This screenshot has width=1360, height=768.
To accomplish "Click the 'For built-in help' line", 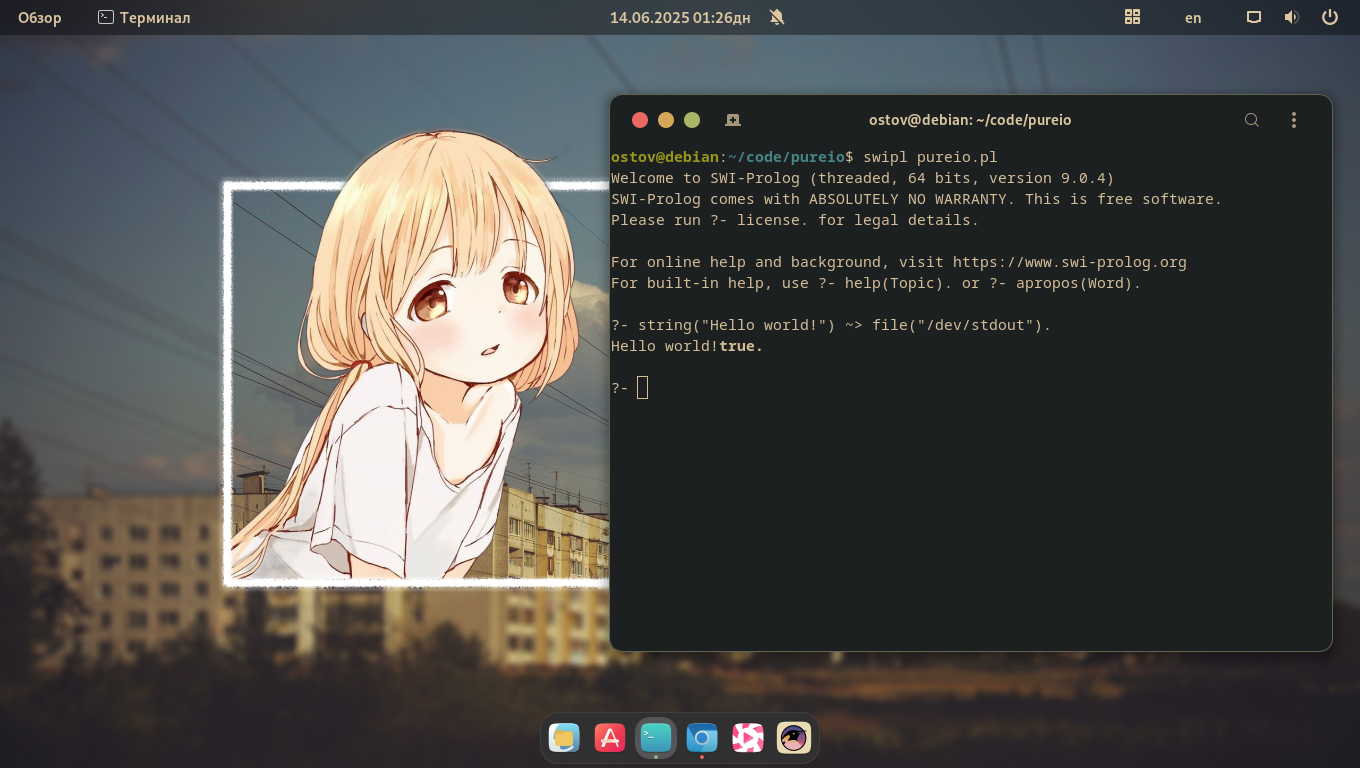I will (x=876, y=283).
